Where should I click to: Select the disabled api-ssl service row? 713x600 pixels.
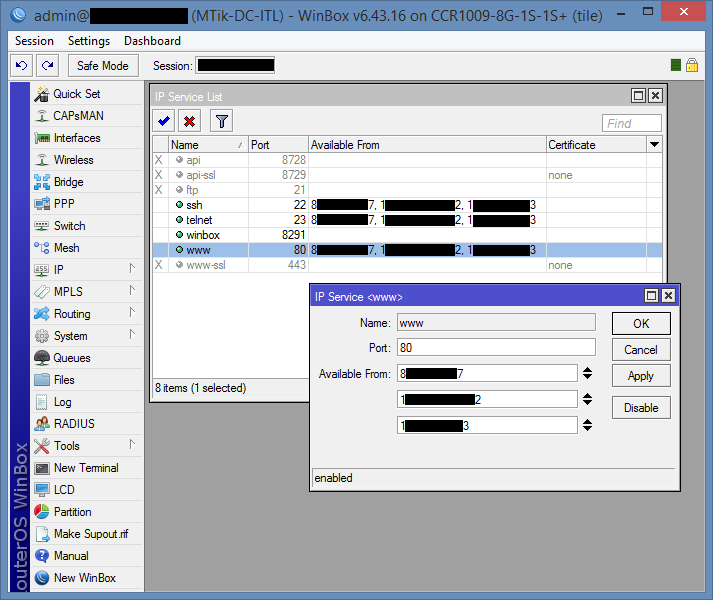[407, 175]
